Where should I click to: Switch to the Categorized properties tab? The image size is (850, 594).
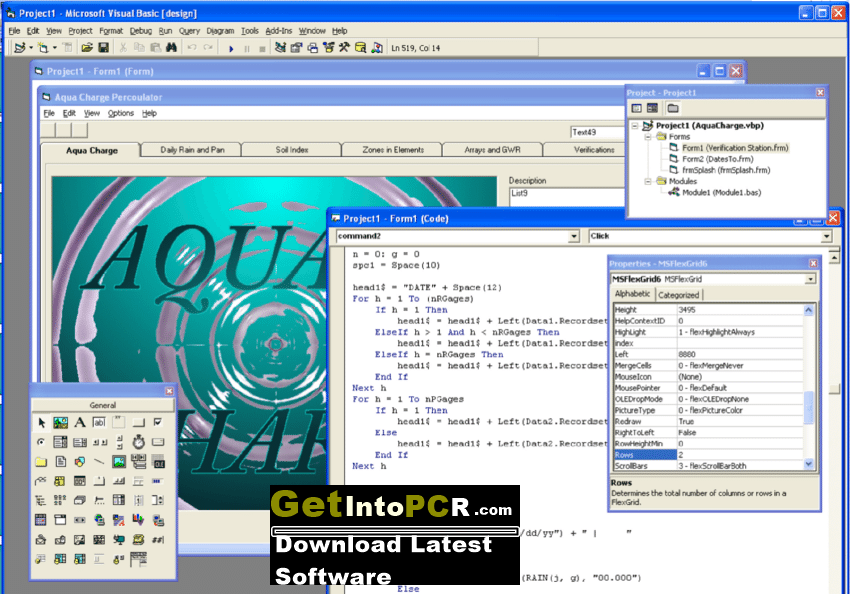pos(679,295)
